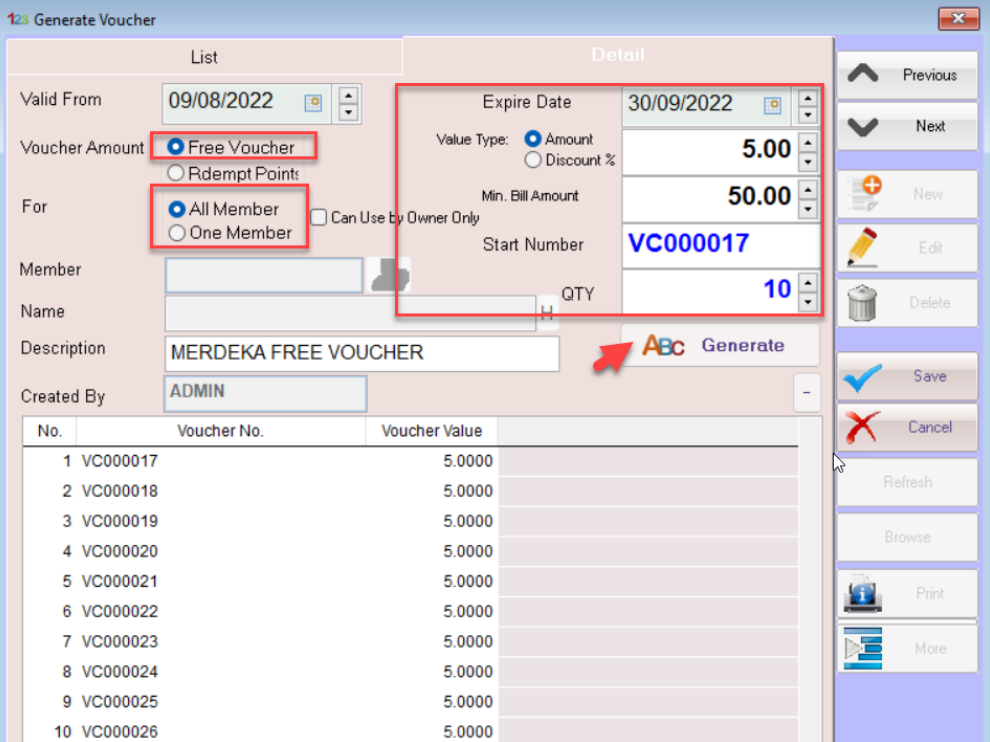This screenshot has height=742, width=990.
Task: Collapse the panel with the minus button
Action: coord(806,394)
